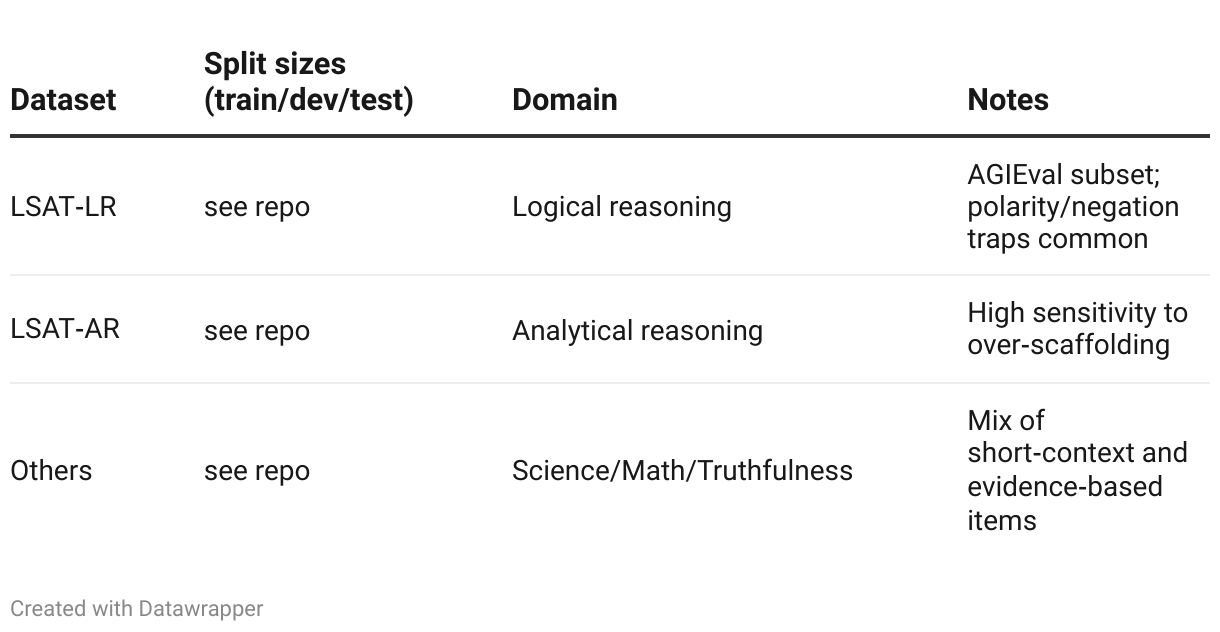1220x632 pixels.
Task: Click the '(train/dev/test)' header text
Action: [308, 100]
